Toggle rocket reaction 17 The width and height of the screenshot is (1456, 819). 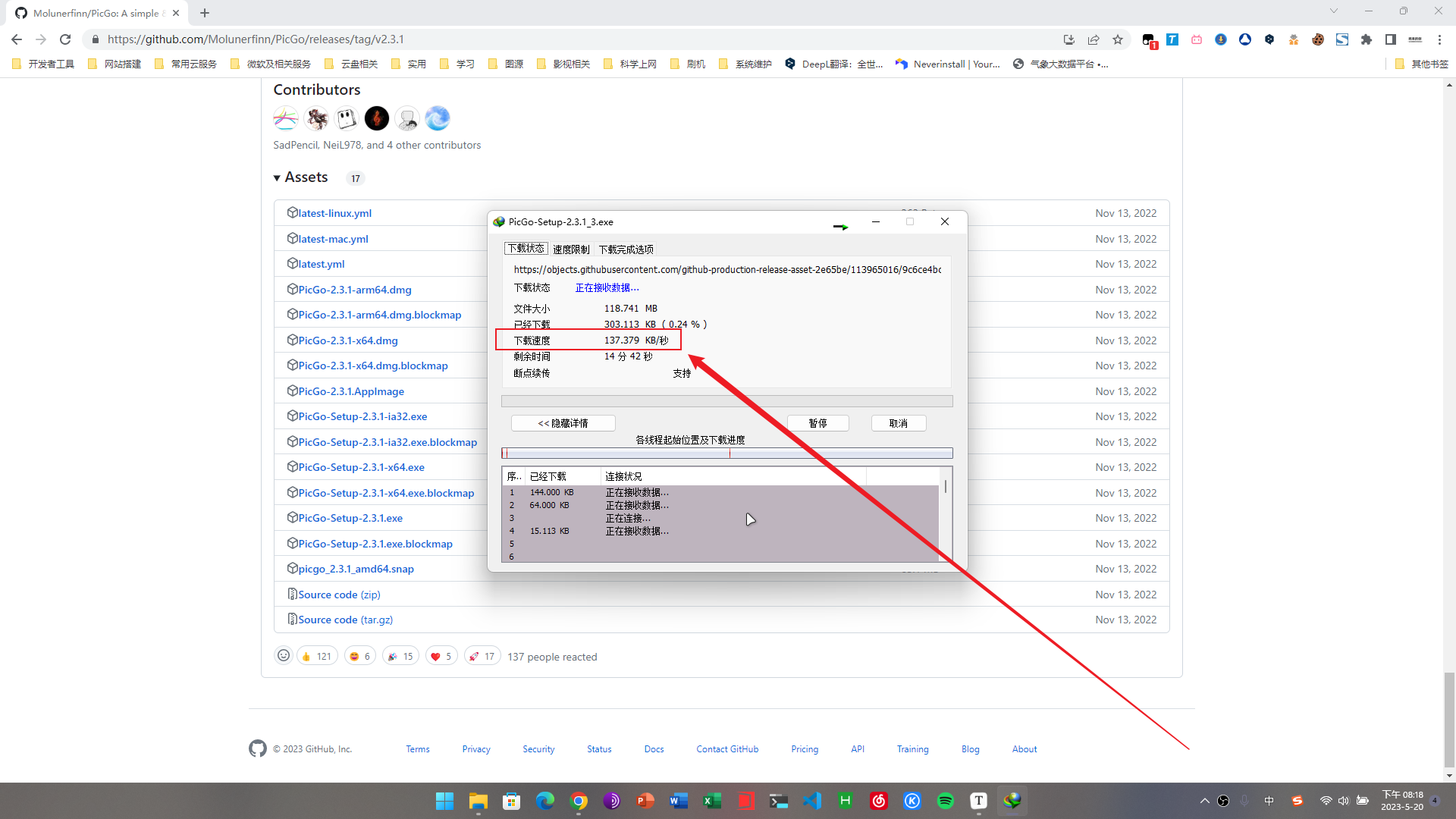tap(482, 656)
